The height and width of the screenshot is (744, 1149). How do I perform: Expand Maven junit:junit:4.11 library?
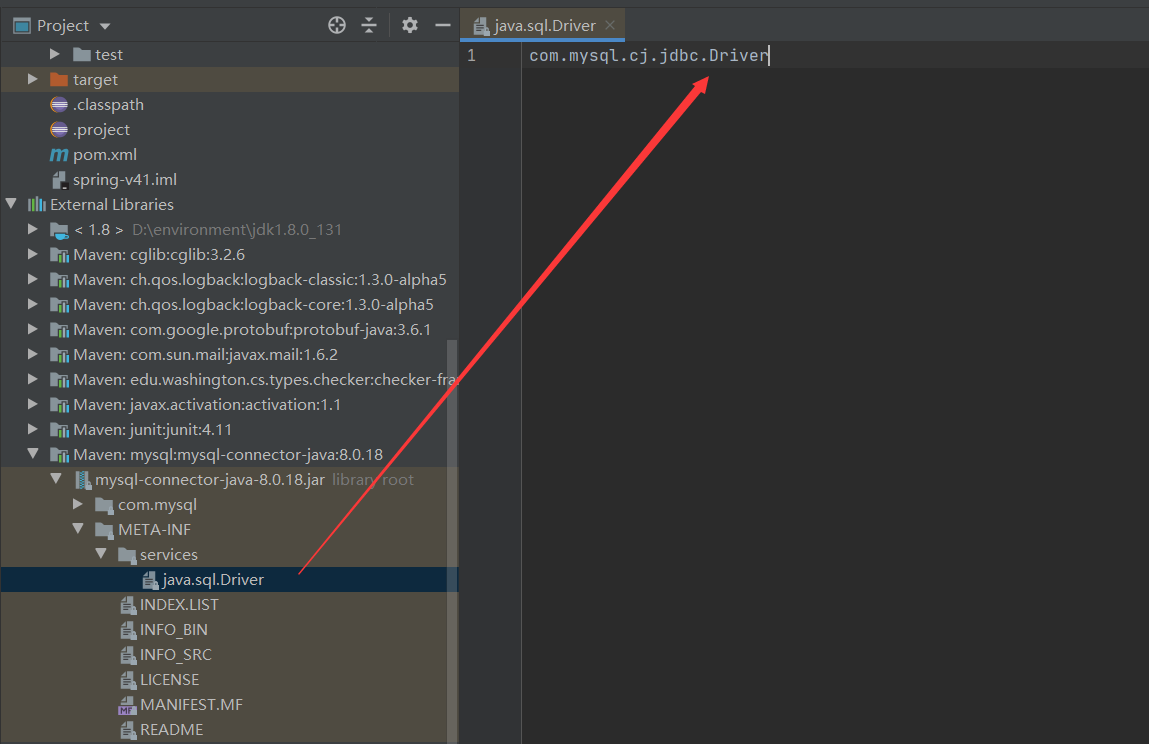(32, 429)
